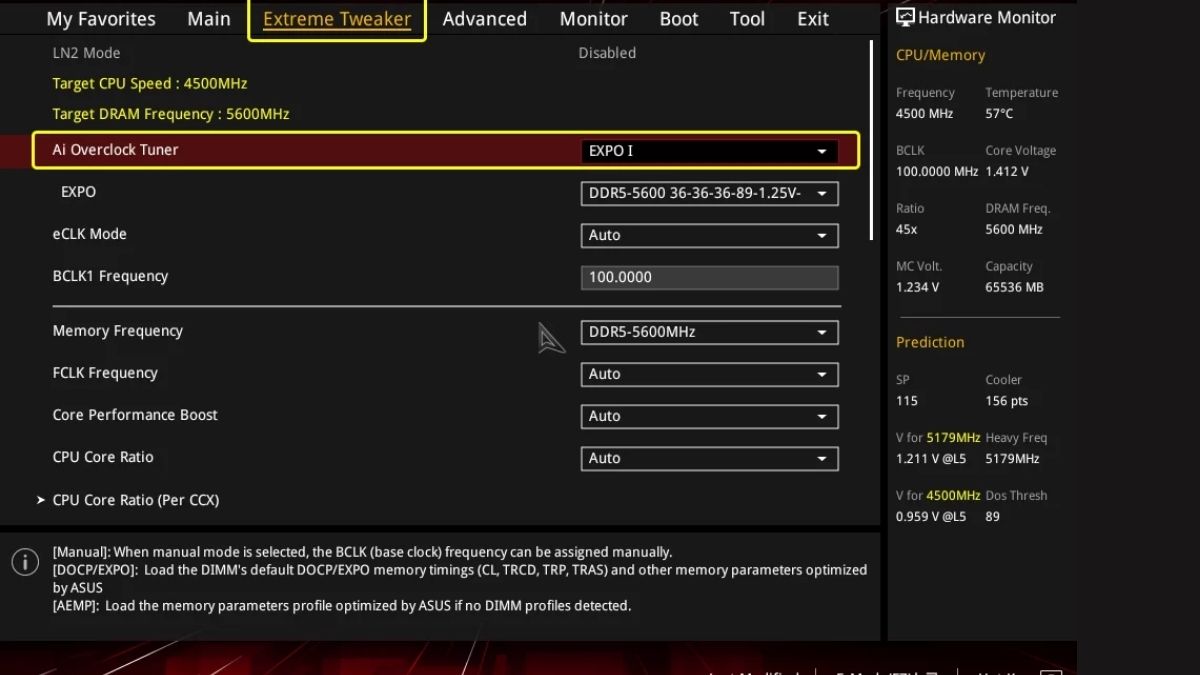1200x675 pixels.
Task: Open the EXPO profile dropdown
Action: (x=709, y=193)
